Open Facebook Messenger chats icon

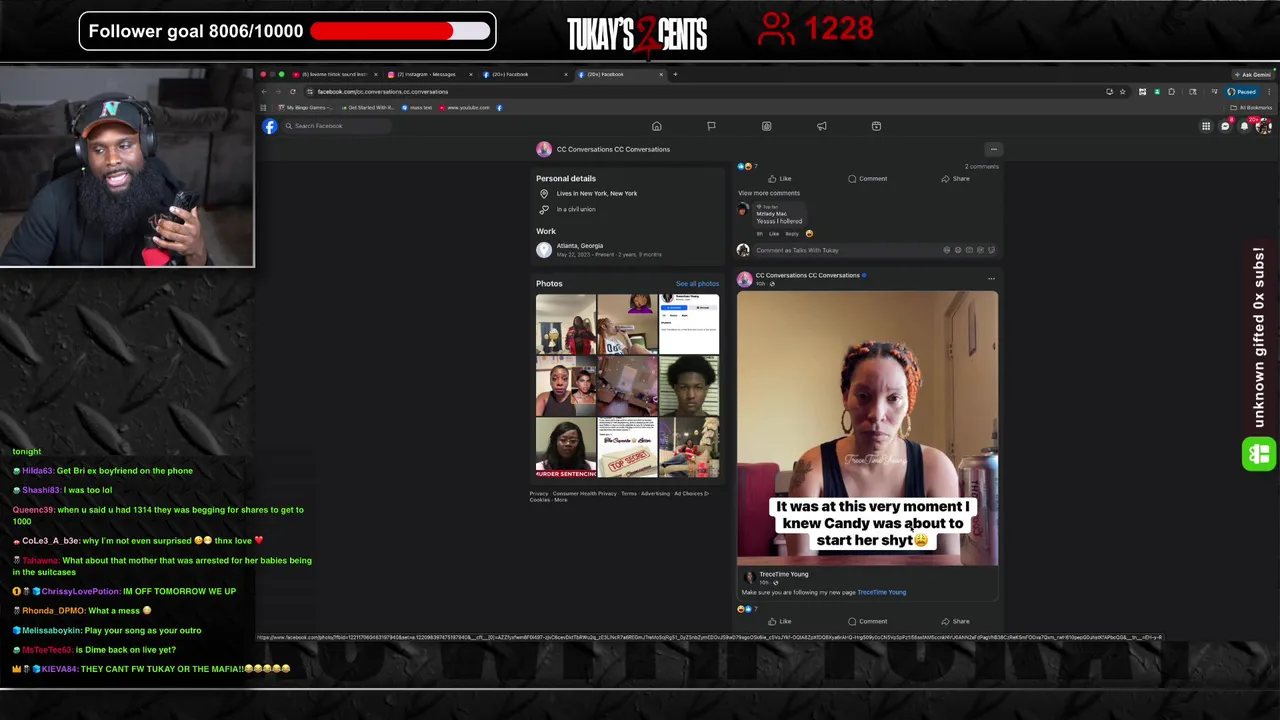pos(1225,126)
